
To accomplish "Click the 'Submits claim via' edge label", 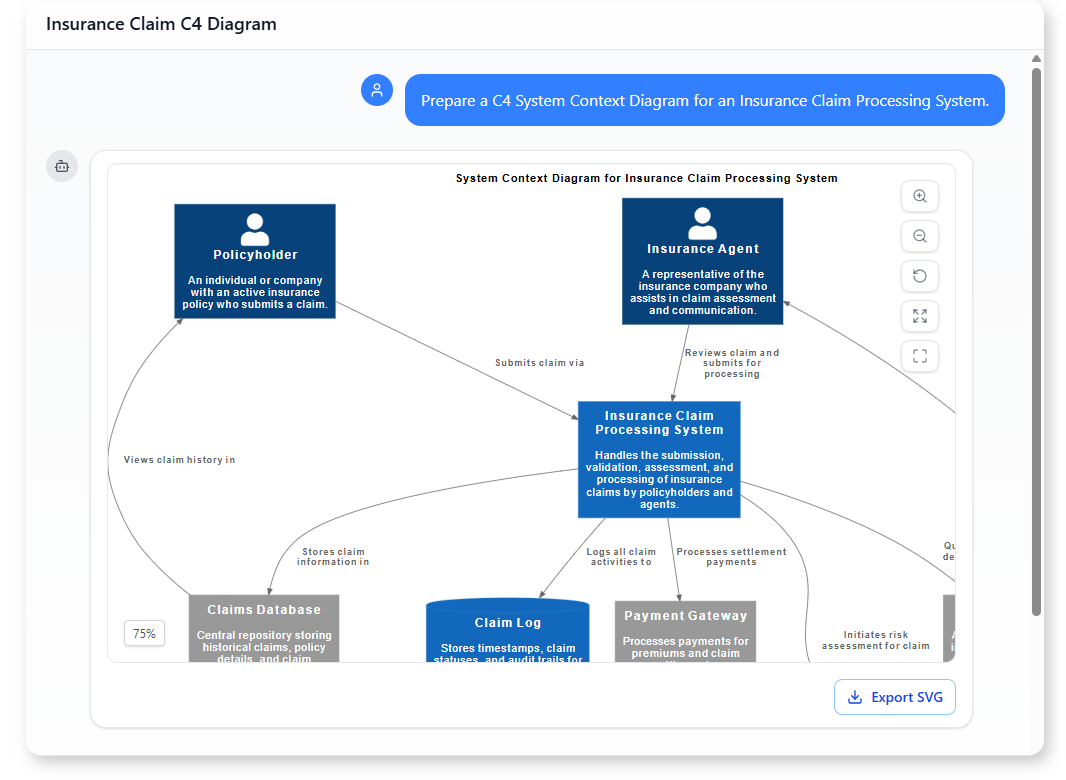I will pos(539,362).
